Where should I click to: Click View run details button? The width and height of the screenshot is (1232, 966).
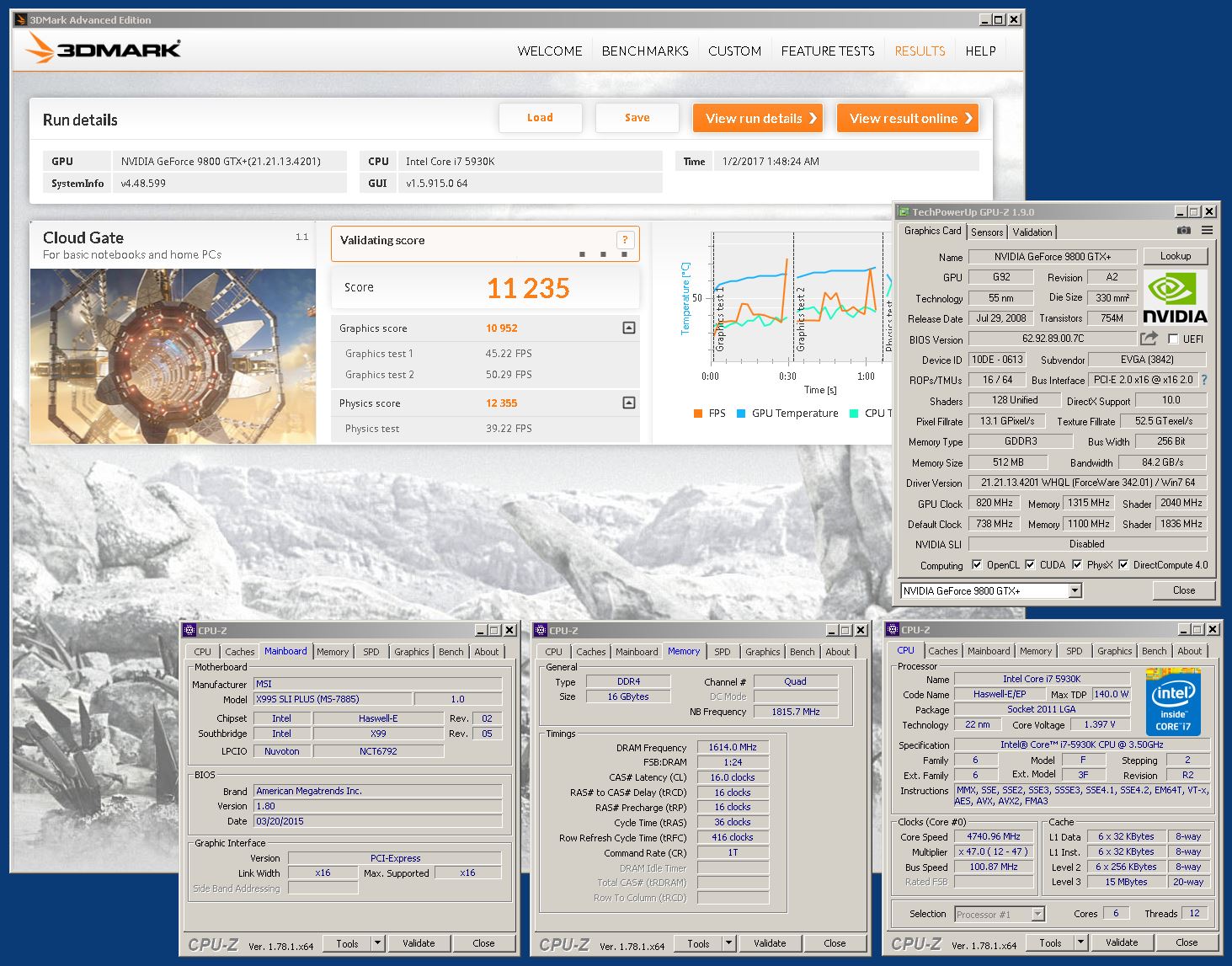point(759,118)
